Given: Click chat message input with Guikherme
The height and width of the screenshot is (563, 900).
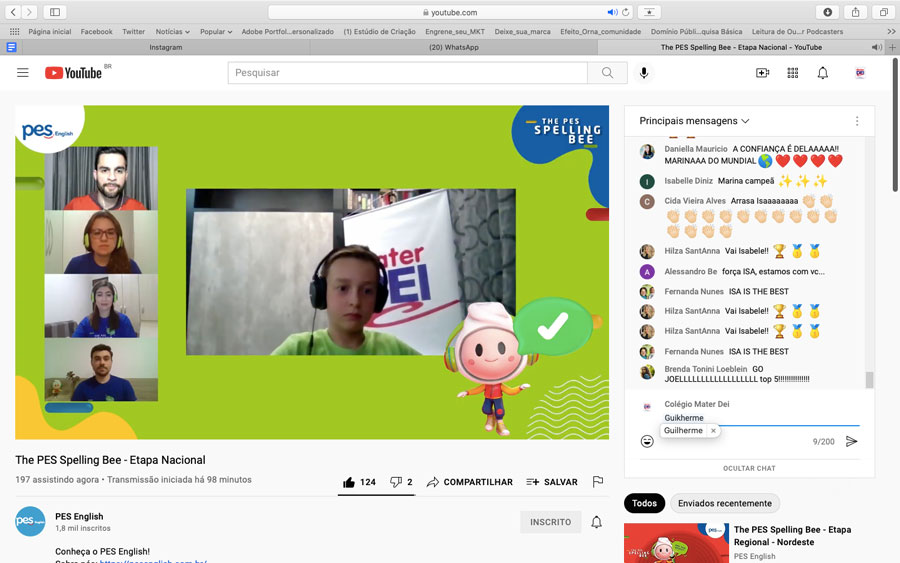Looking at the screenshot, I should (x=762, y=418).
